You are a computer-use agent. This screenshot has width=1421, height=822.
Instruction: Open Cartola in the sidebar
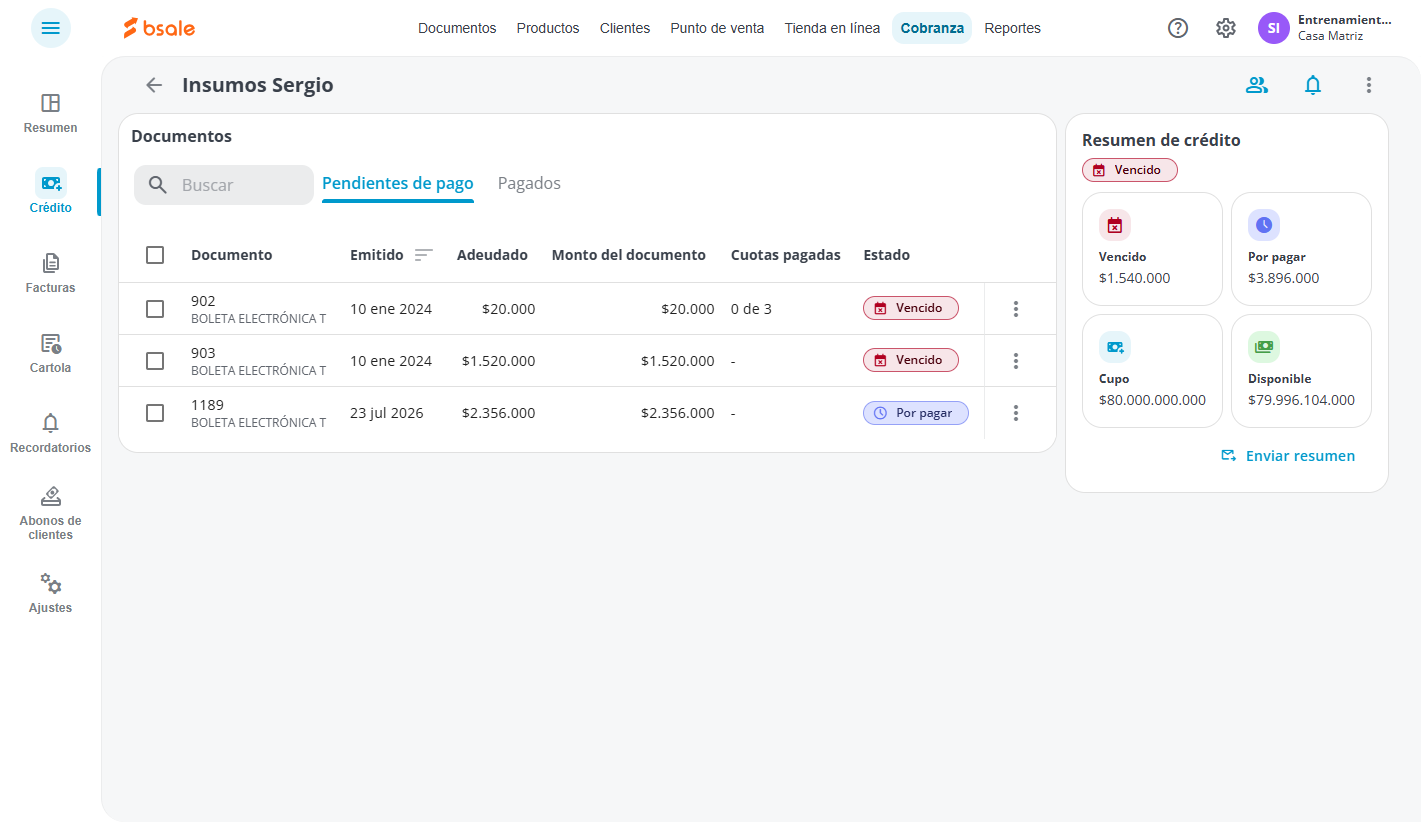[51, 353]
